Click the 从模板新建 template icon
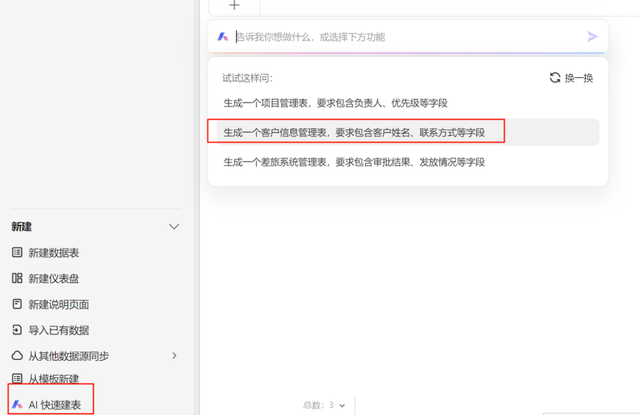 click(17, 379)
